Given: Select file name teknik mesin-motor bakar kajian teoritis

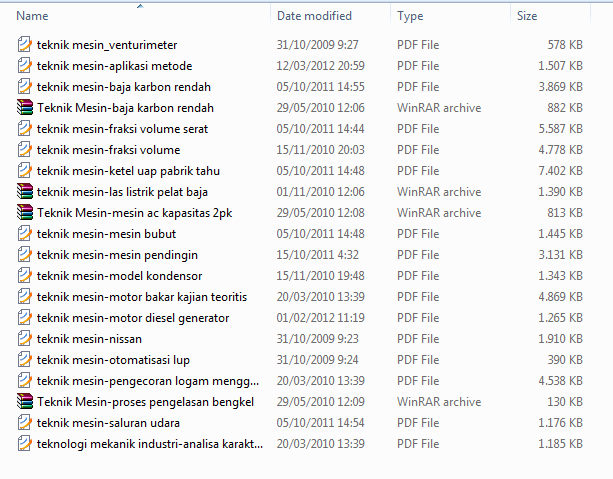Looking at the screenshot, I should (x=142, y=297).
